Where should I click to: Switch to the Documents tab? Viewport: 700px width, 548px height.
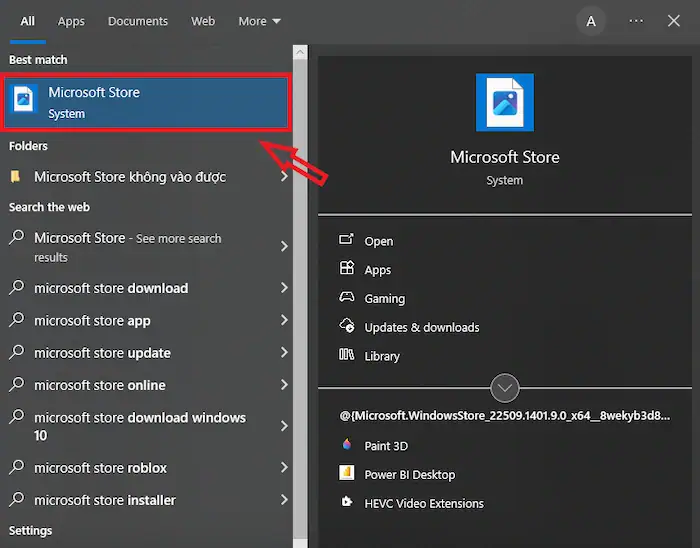[138, 21]
